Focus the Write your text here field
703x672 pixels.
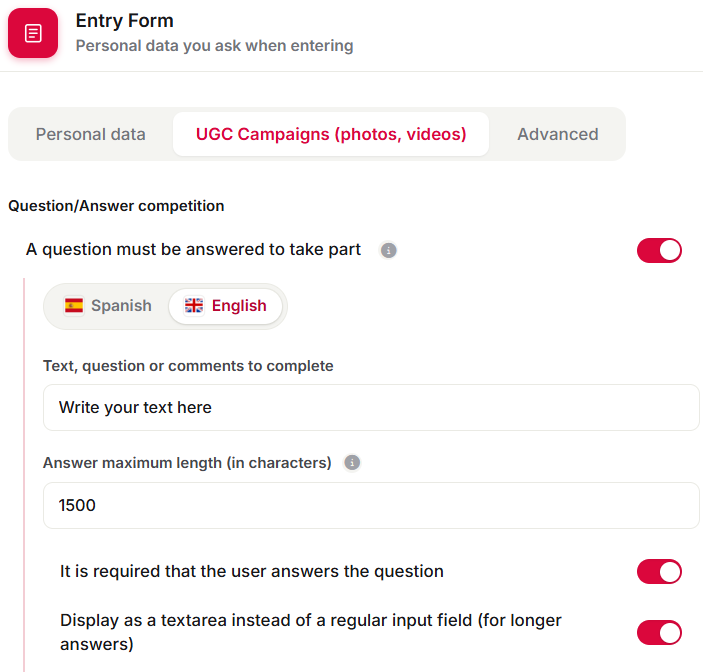371,408
